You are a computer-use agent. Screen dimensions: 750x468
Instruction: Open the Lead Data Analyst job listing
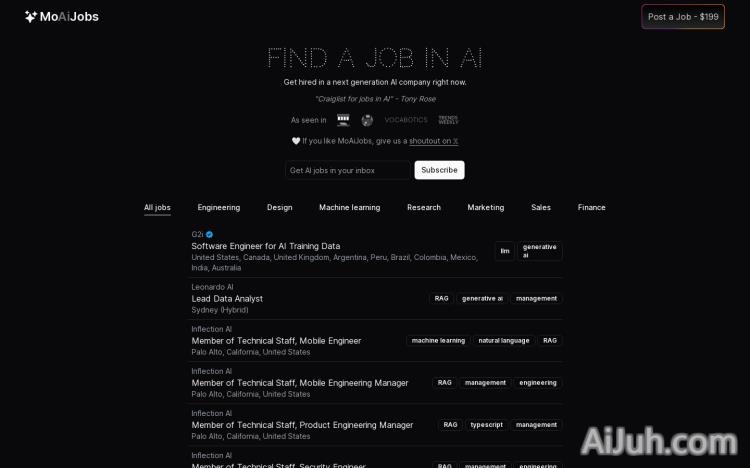[227, 298]
